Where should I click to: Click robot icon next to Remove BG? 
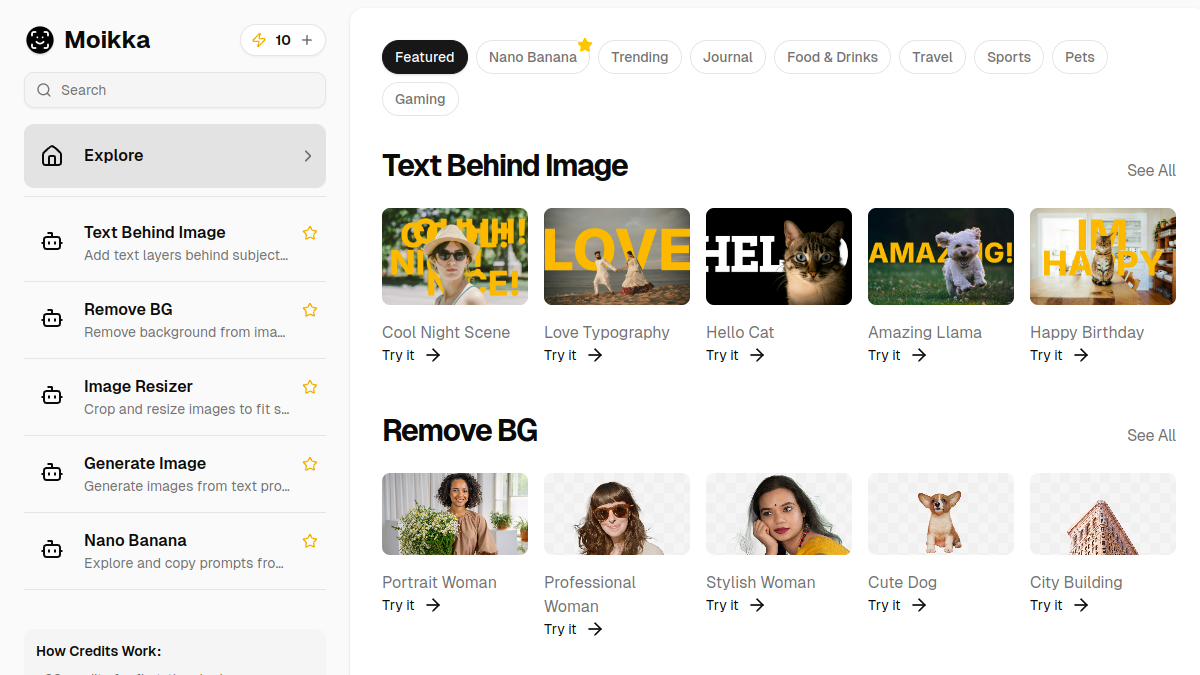52,319
